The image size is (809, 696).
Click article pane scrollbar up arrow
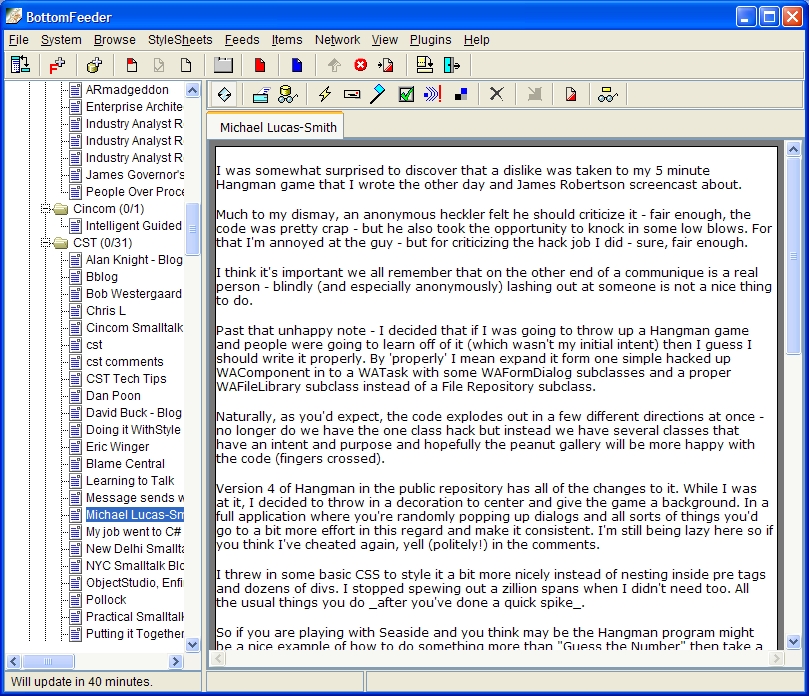794,150
